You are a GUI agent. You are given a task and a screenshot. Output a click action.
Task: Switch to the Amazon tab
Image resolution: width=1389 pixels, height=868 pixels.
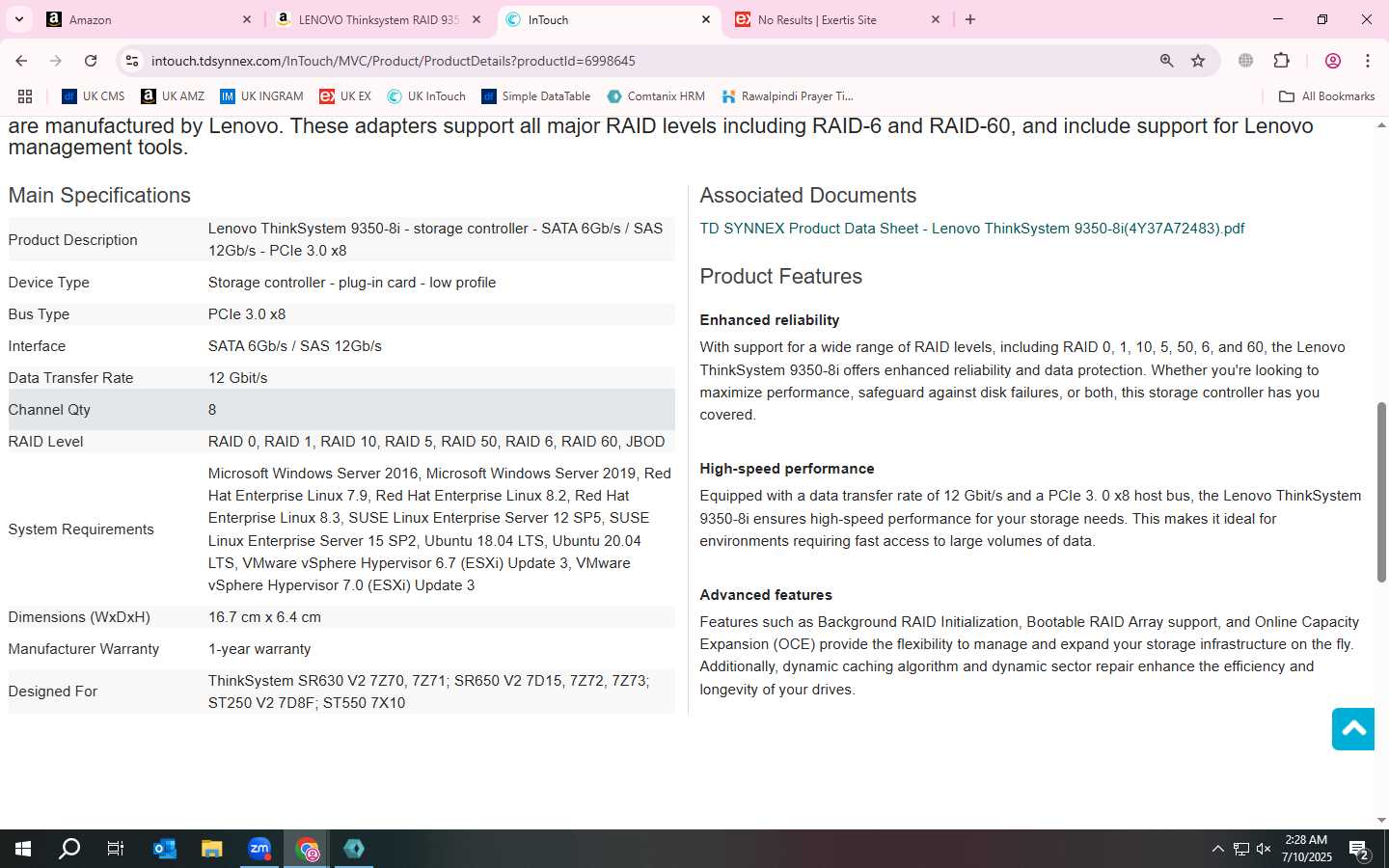tap(150, 19)
